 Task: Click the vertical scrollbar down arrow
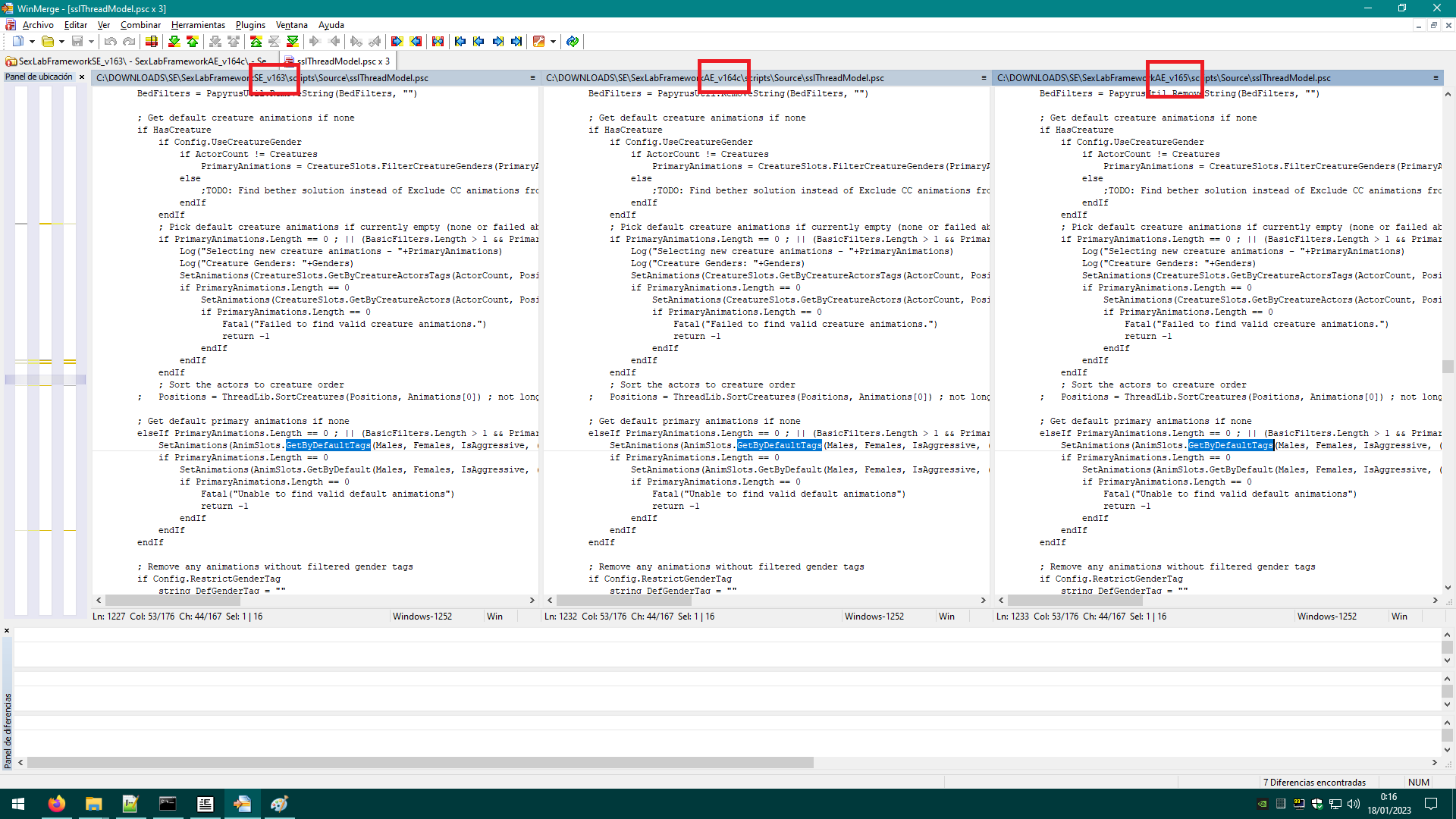point(1448,588)
